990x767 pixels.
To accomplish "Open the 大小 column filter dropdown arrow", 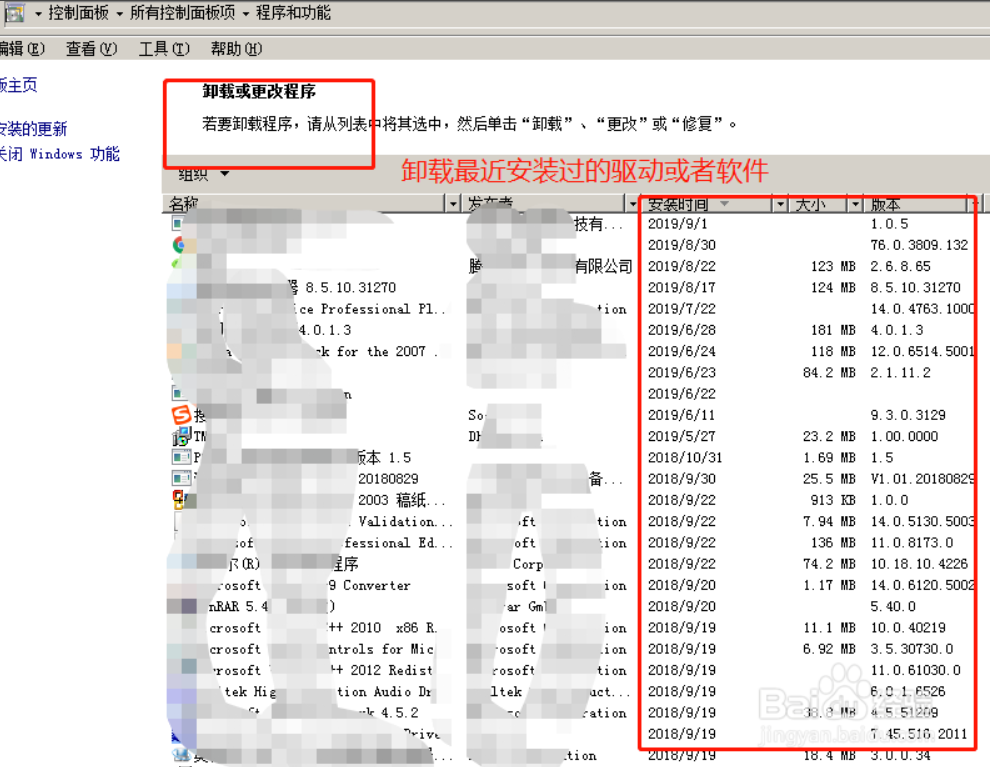I will (855, 204).
